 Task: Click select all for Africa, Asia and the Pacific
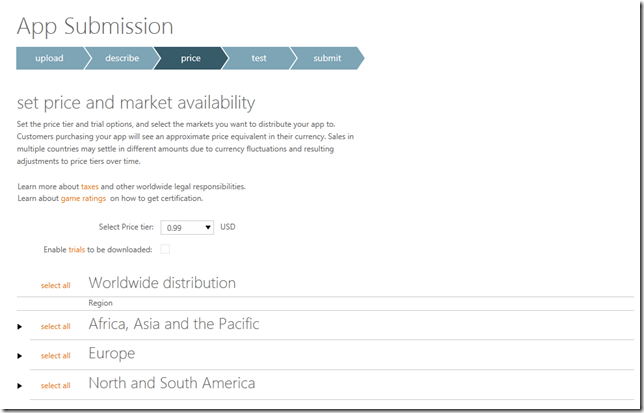tap(55, 326)
